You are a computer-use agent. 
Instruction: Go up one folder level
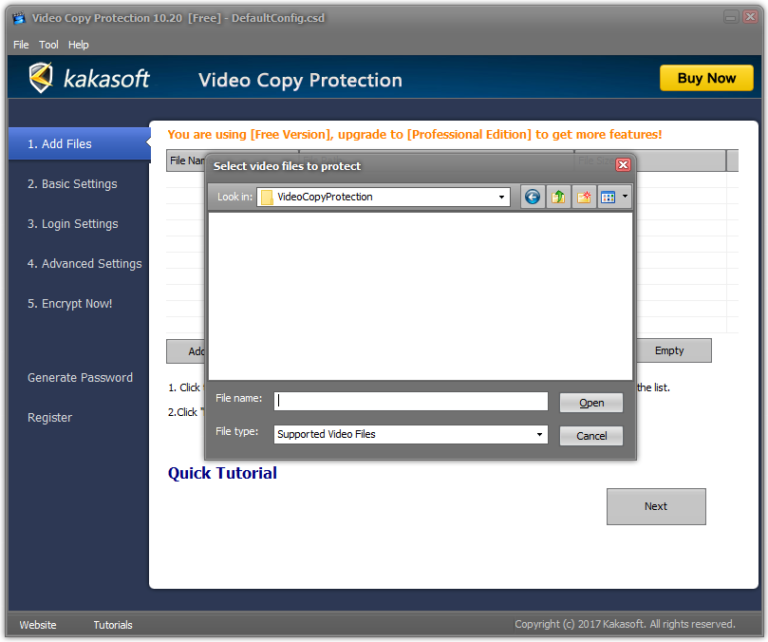[558, 197]
